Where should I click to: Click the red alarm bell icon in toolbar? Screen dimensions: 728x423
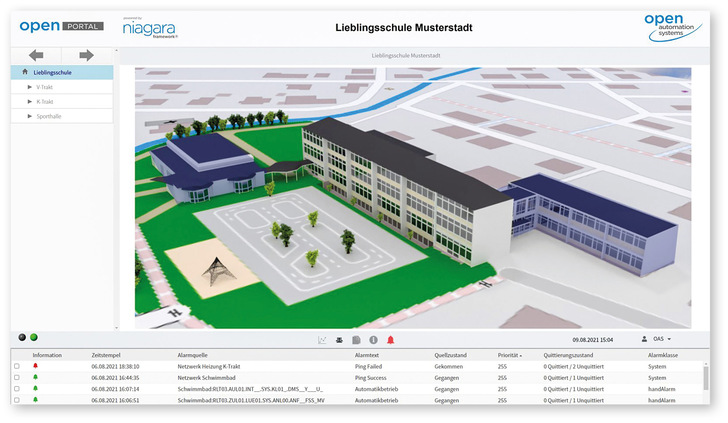pyautogui.click(x=390, y=340)
